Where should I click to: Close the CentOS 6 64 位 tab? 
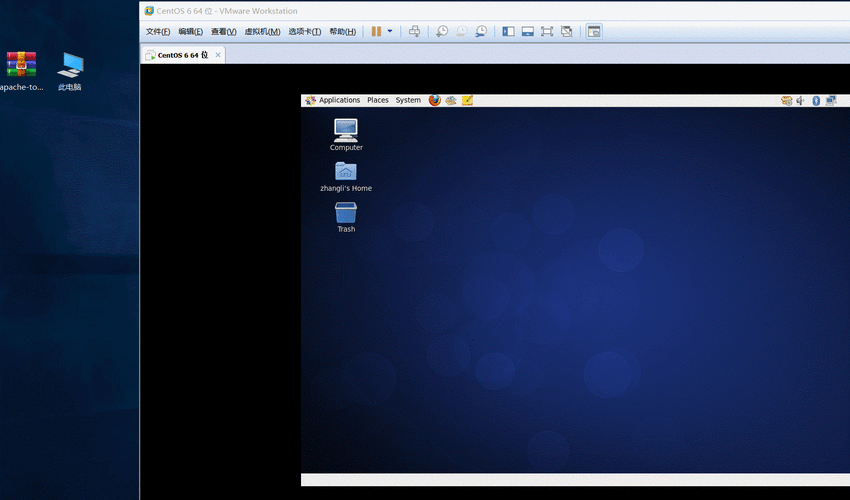coord(218,55)
